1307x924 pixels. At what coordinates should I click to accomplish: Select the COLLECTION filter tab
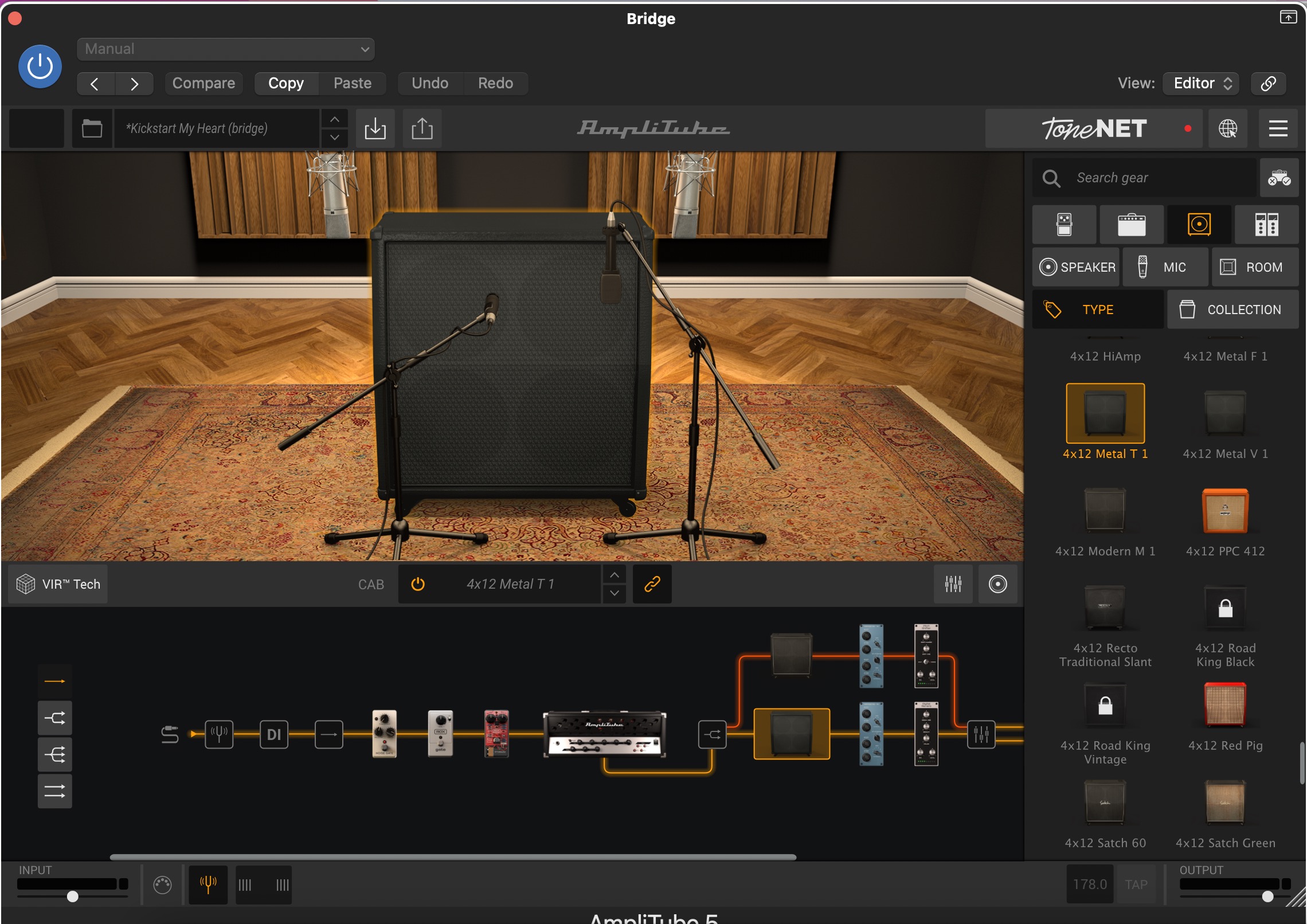(1233, 310)
